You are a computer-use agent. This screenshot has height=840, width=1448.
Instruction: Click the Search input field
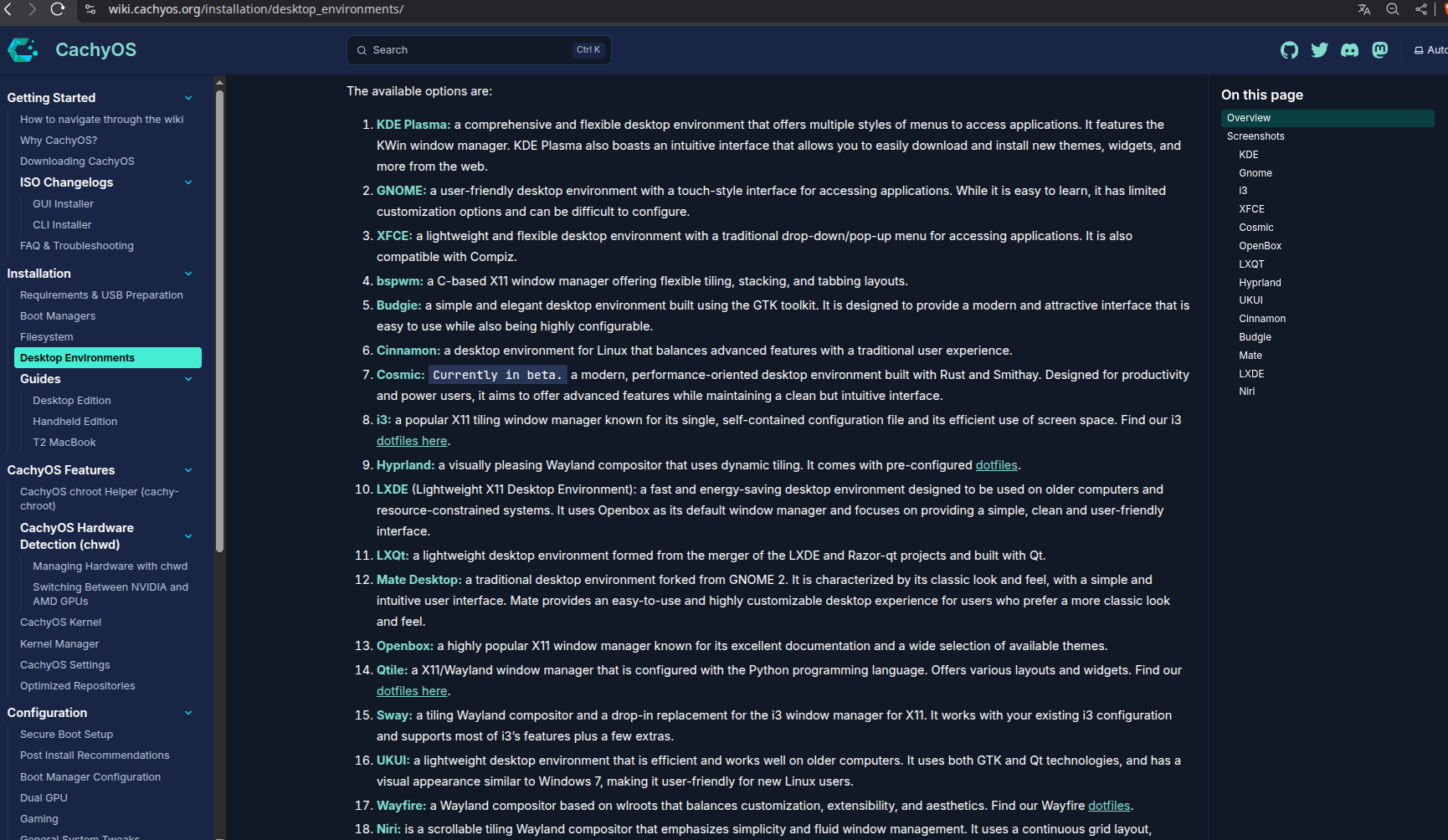click(x=479, y=50)
